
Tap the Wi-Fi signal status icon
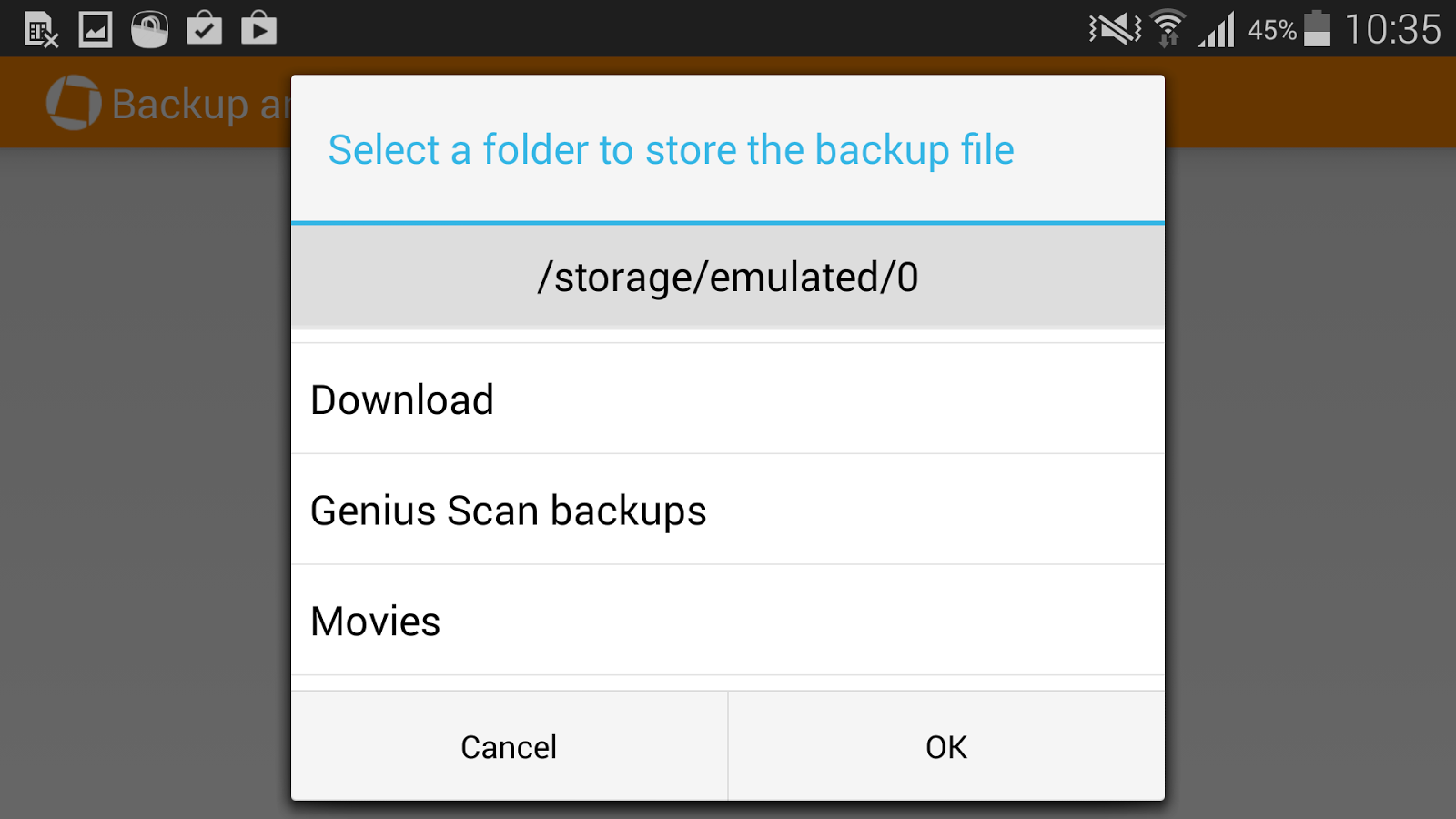(1168, 28)
